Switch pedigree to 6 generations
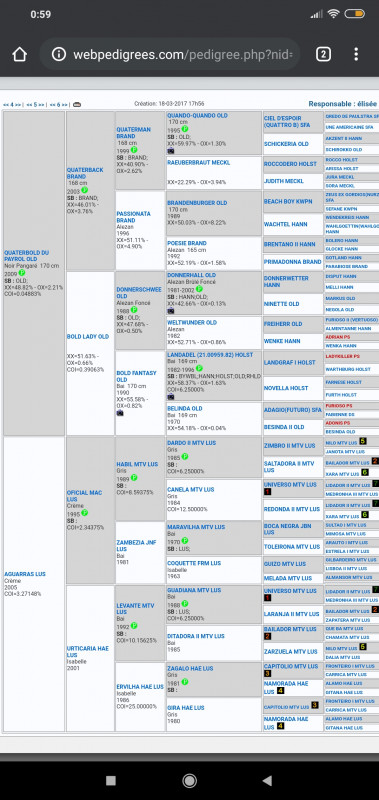This screenshot has height=800, width=379. [59, 105]
